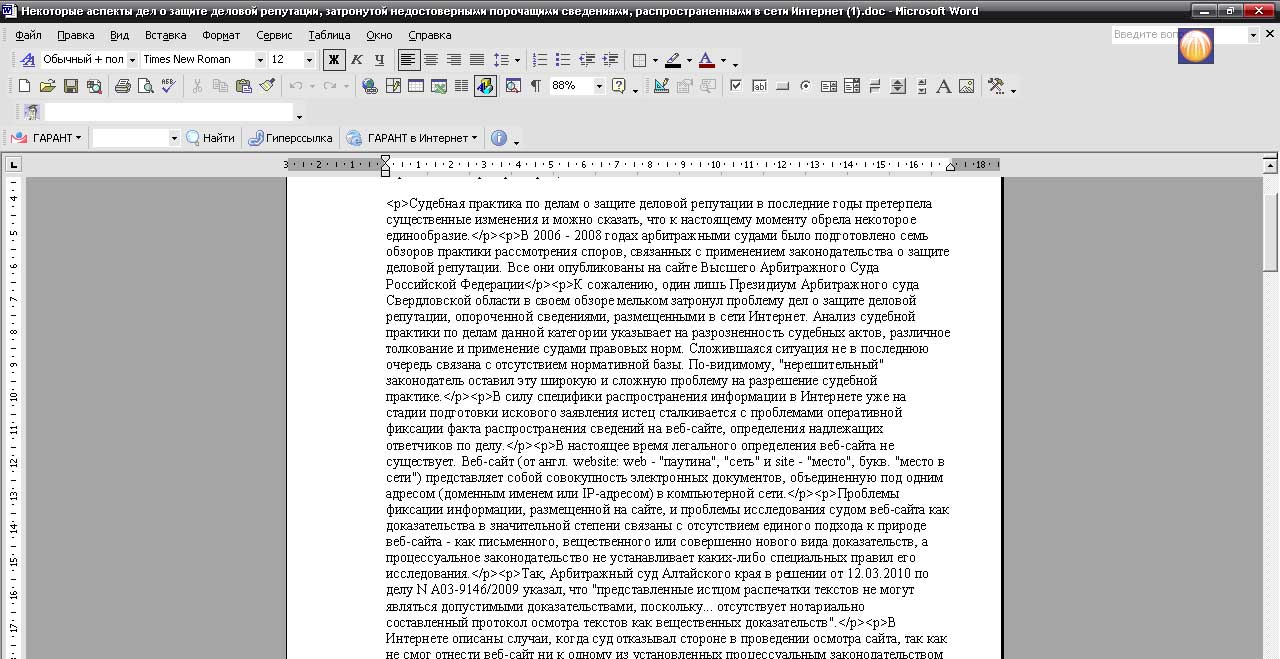The height and width of the screenshot is (659, 1280).
Task: Click the vertical scrollbar thumb
Action: pyautogui.click(x=1270, y=232)
